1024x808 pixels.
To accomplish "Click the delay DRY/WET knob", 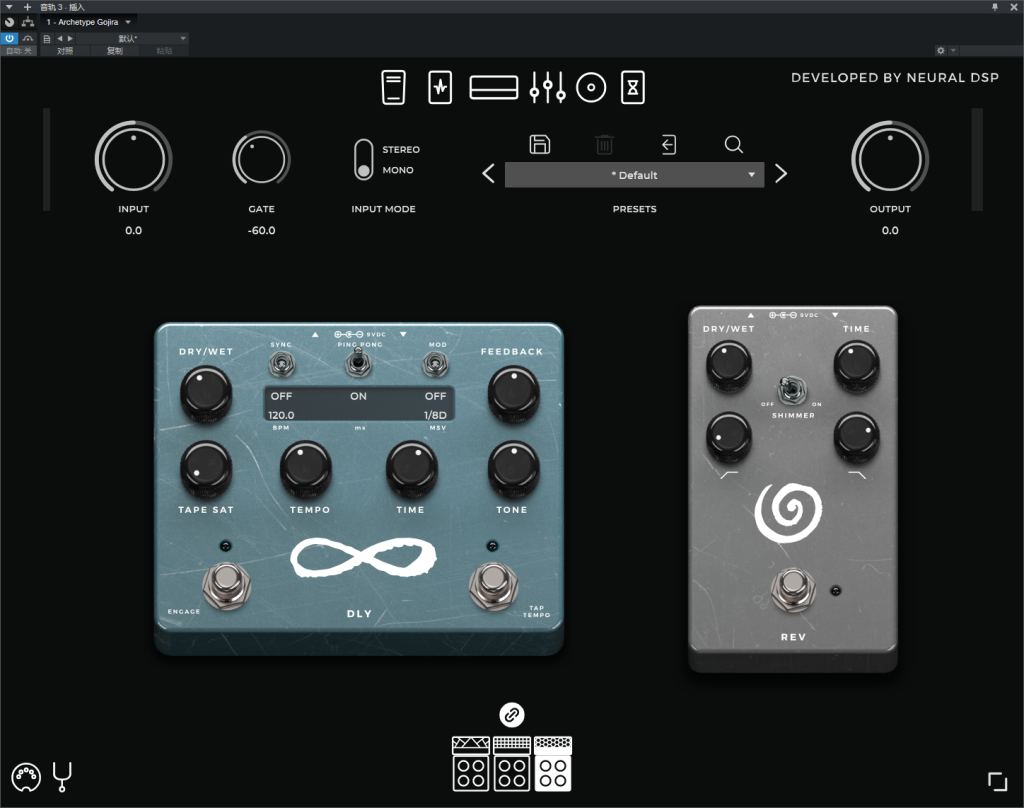I will pos(206,393).
